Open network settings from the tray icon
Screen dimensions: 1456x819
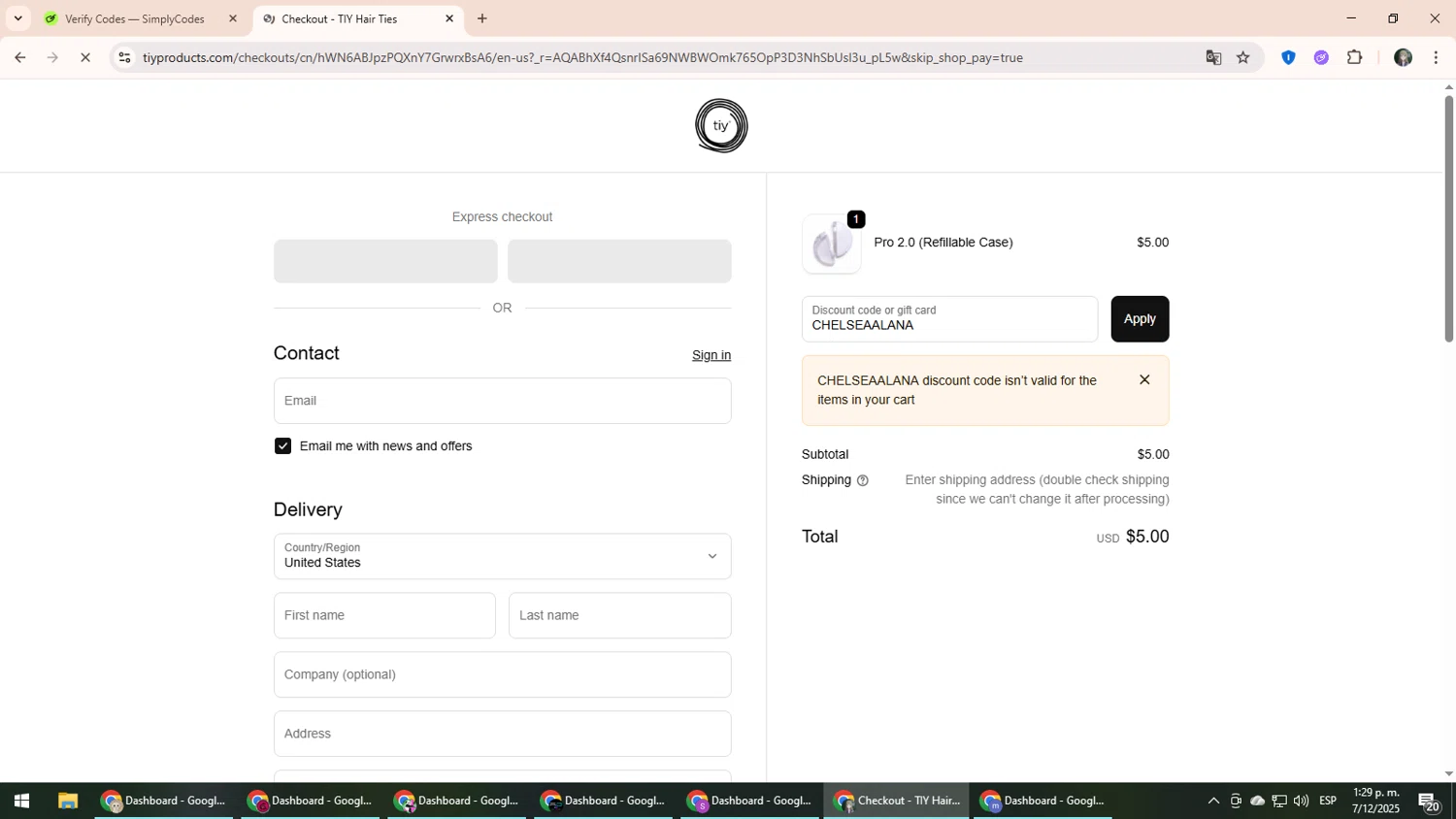click(1279, 801)
